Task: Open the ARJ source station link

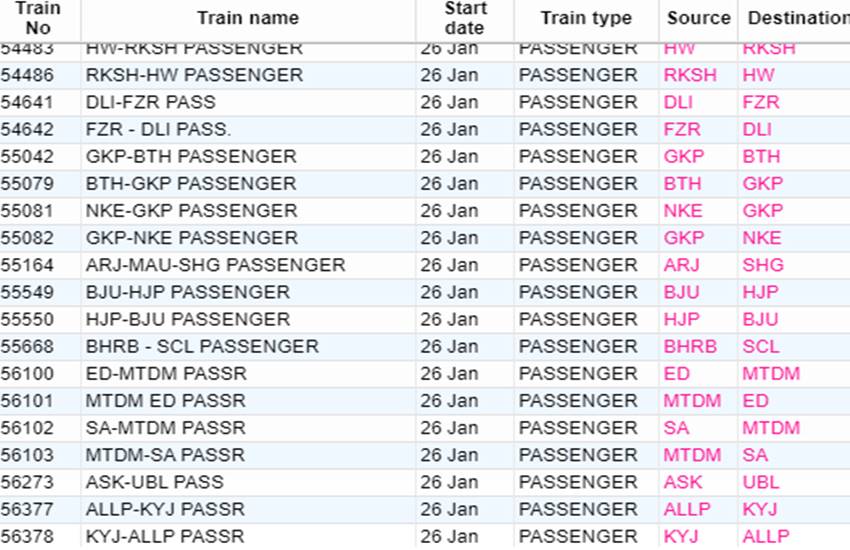Action: (x=681, y=265)
